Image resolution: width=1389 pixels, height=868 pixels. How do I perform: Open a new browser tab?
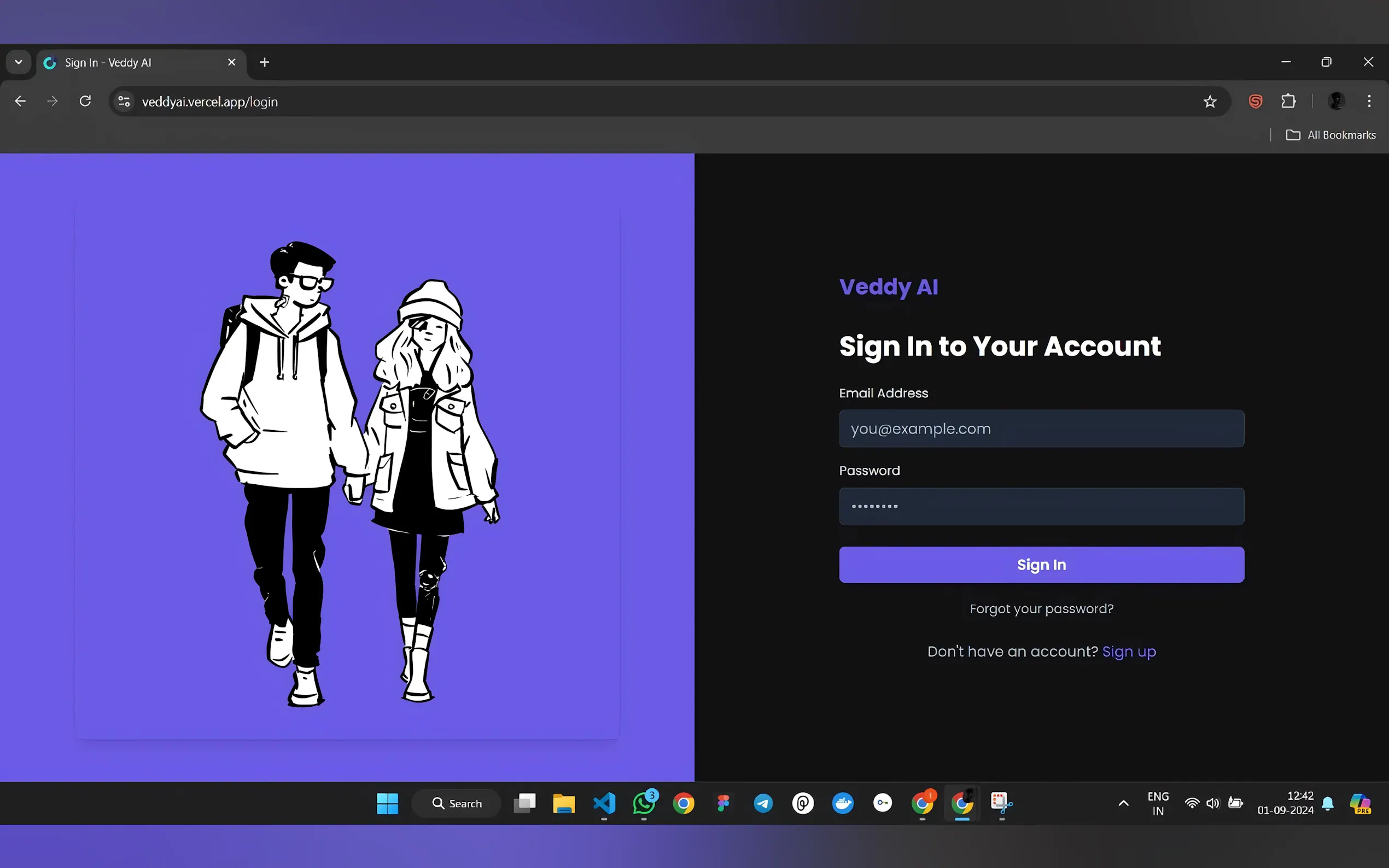pos(264,62)
